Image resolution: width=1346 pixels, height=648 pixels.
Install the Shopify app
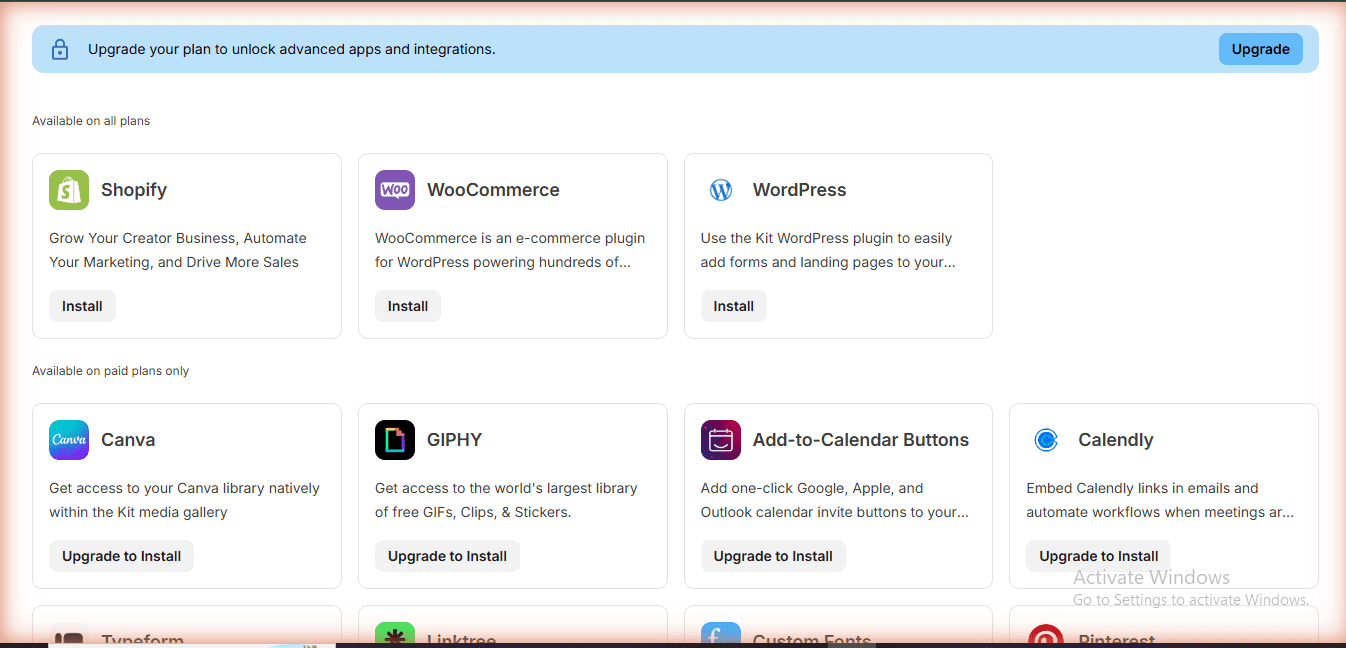coord(82,306)
